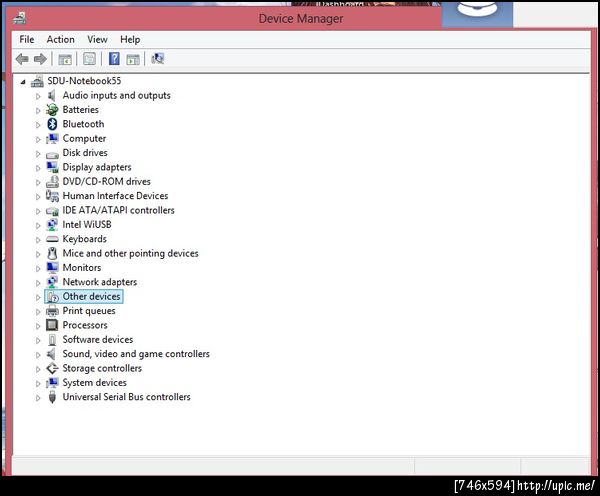Click the Network adapters icon

[x=52, y=282]
